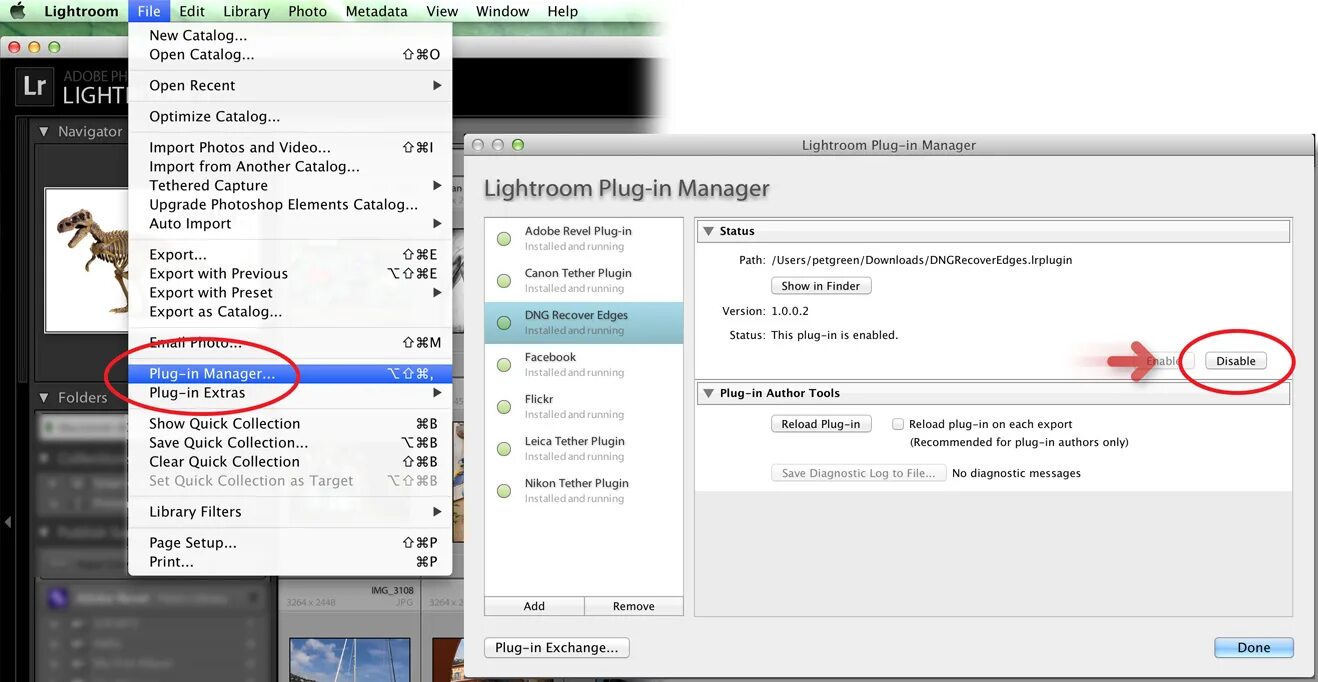Open the Library menu
Image resolution: width=1318 pixels, height=682 pixels.
click(x=246, y=11)
